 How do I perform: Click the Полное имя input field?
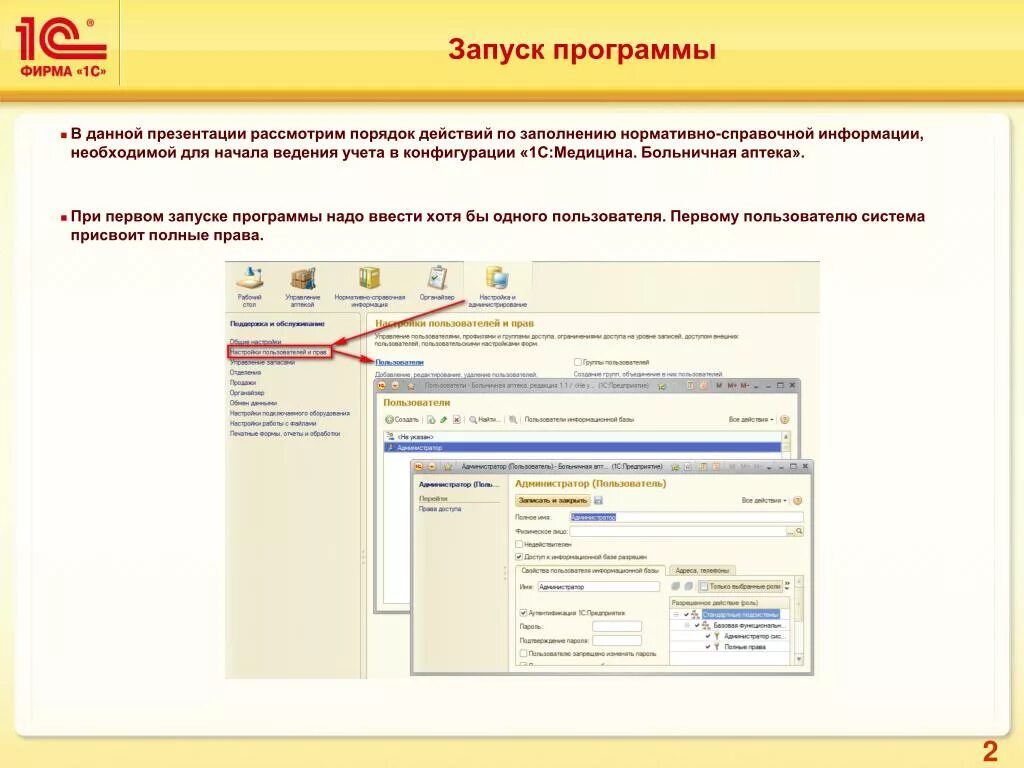pyautogui.click(x=686, y=517)
